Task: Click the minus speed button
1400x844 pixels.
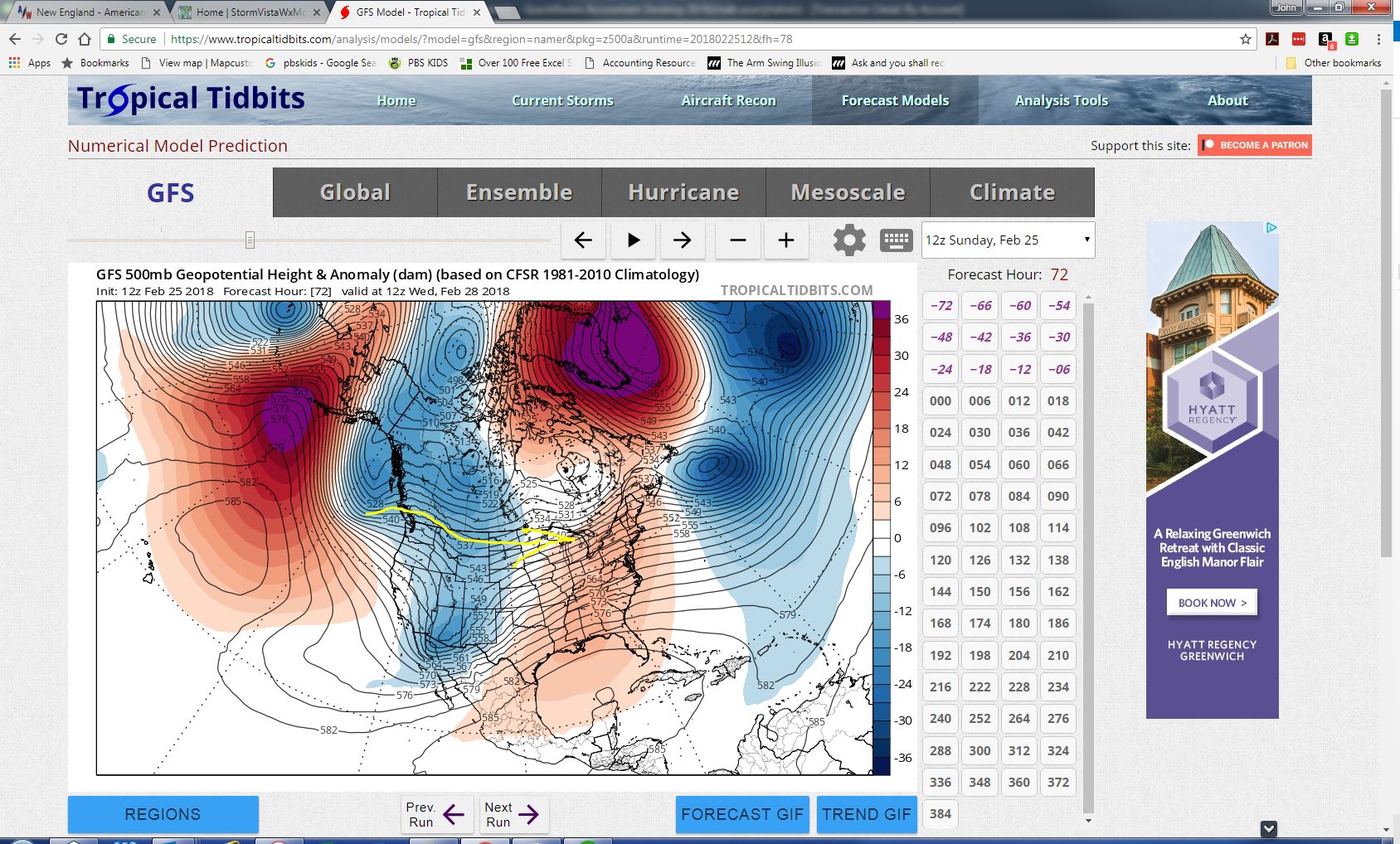Action: (x=737, y=240)
